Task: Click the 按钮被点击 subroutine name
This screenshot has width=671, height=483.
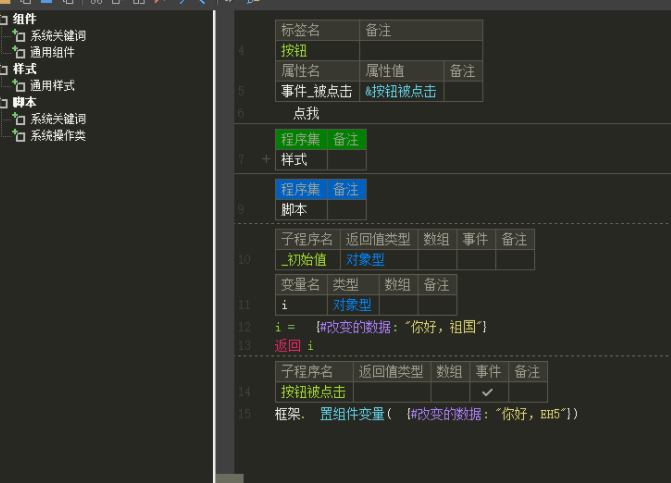Action: coord(314,392)
